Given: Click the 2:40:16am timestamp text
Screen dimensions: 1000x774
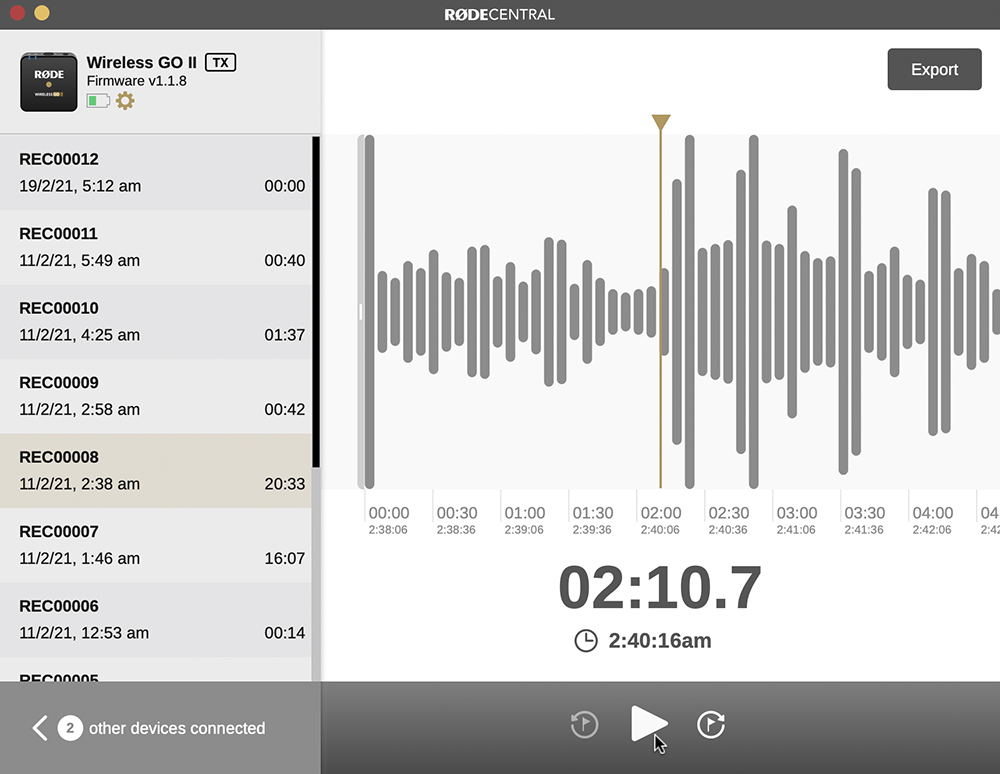Looking at the screenshot, I should (x=659, y=640).
